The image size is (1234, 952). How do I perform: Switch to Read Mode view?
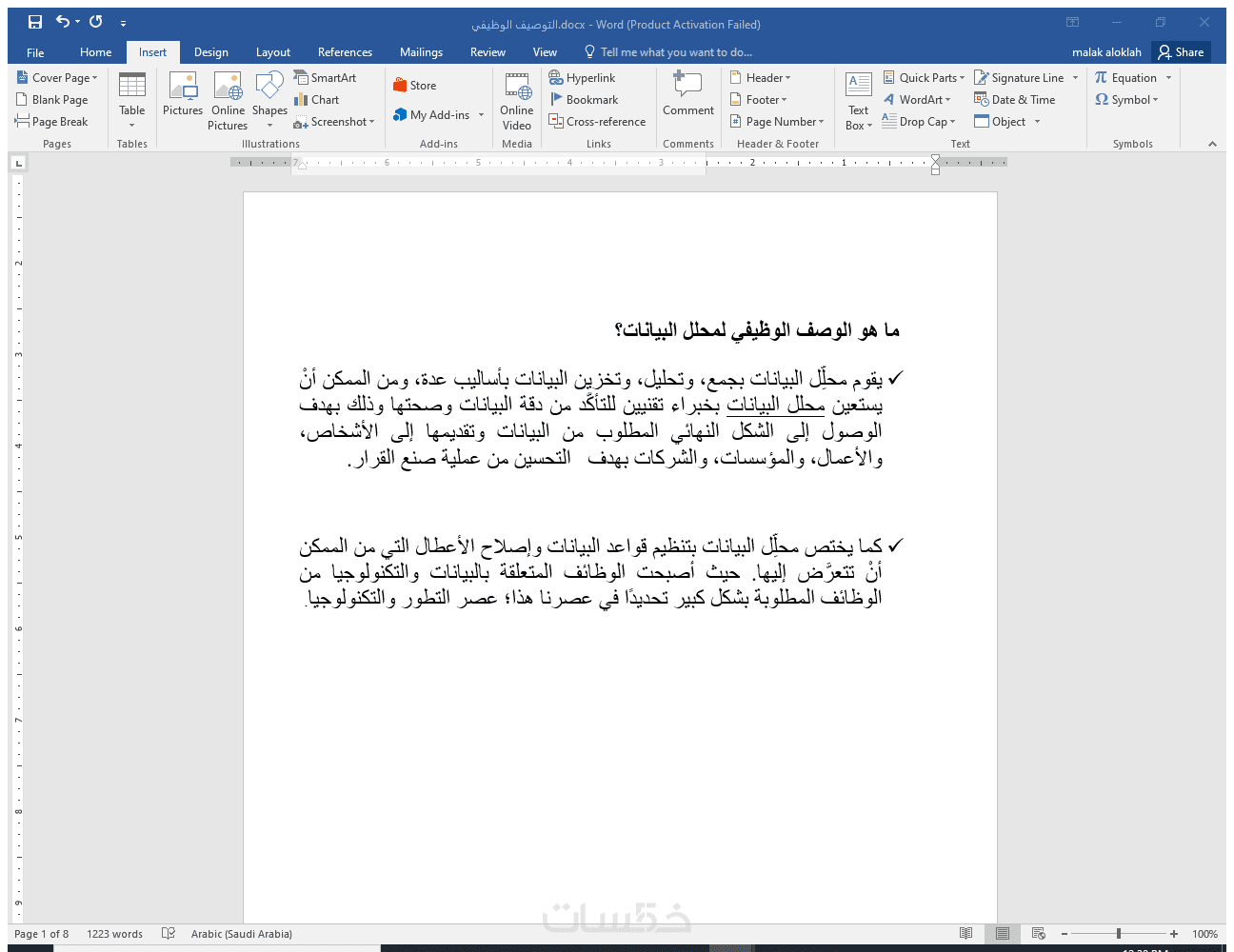[965, 934]
